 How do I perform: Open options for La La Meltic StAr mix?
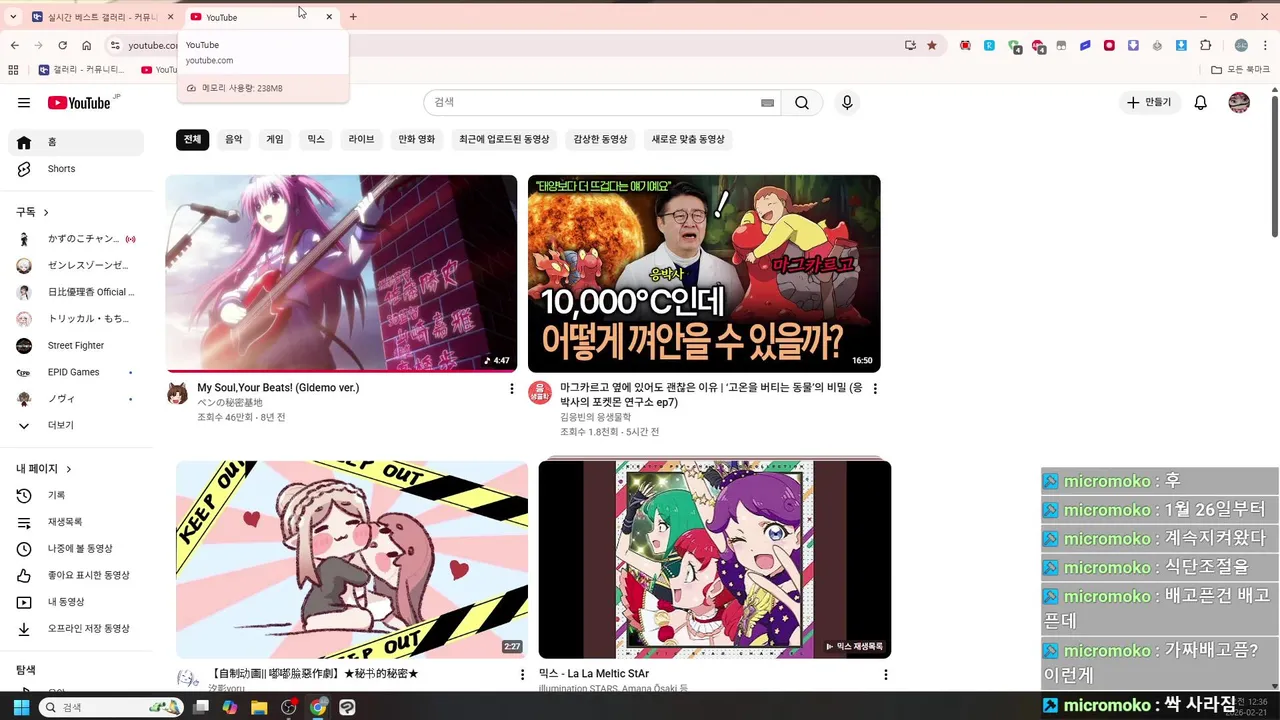(x=885, y=676)
